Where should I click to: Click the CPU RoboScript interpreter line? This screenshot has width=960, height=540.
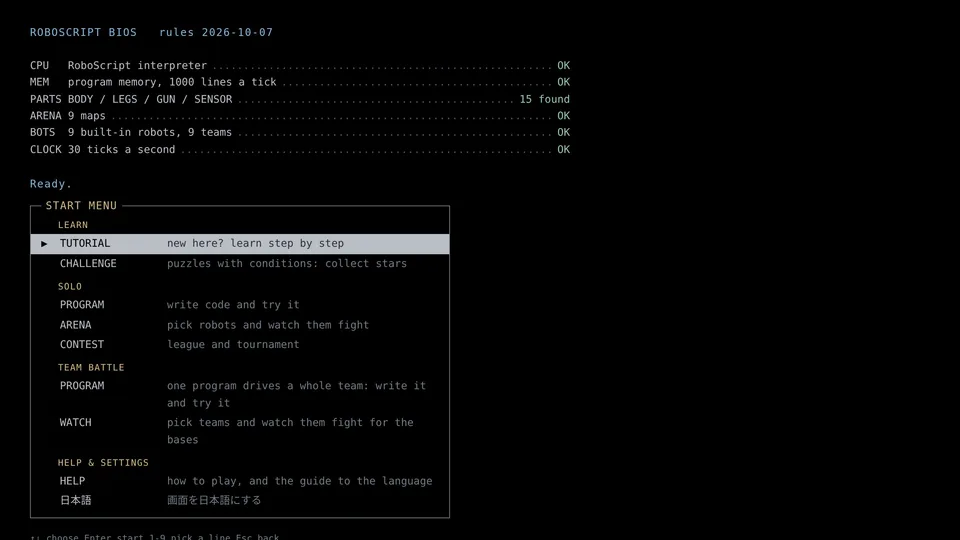(300, 66)
